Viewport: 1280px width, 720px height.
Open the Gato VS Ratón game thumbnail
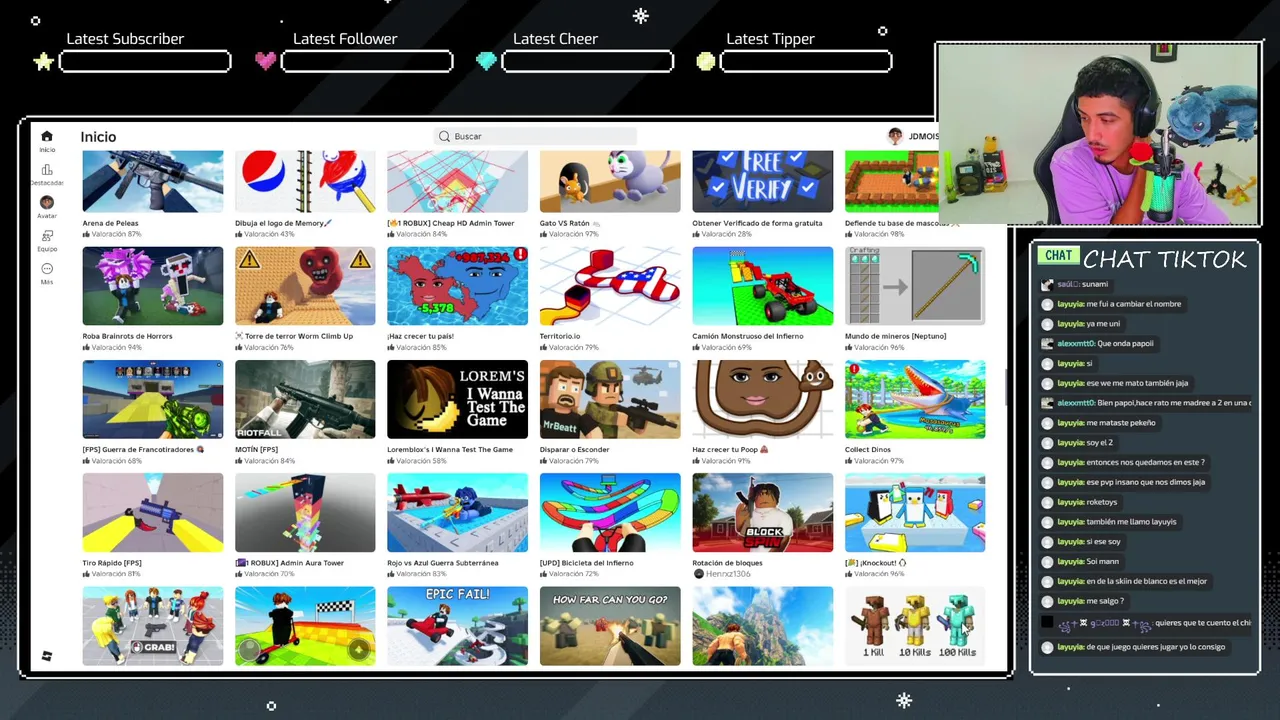point(610,181)
